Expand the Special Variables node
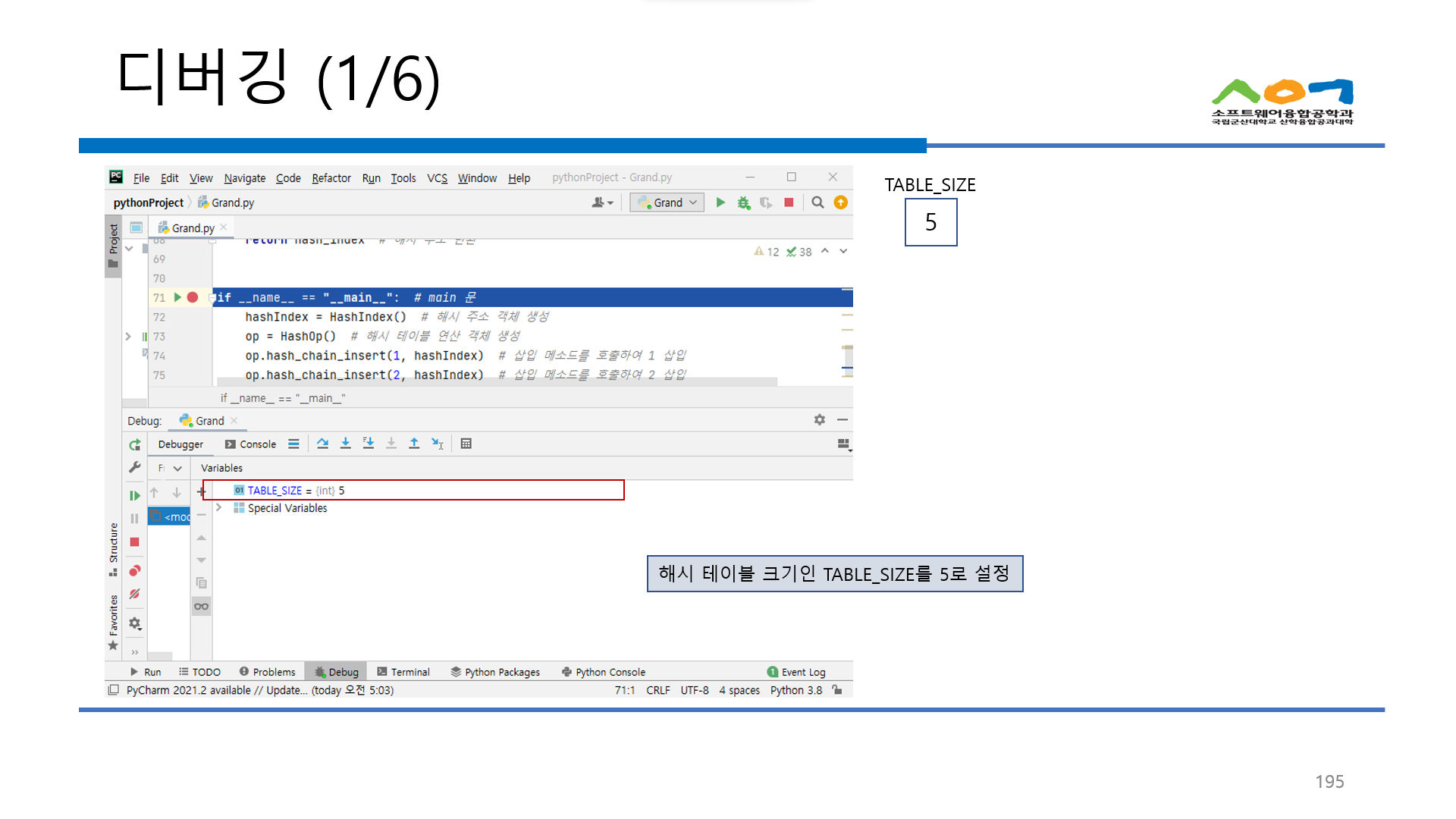Image resolution: width=1456 pixels, height=819 pixels. coord(219,507)
